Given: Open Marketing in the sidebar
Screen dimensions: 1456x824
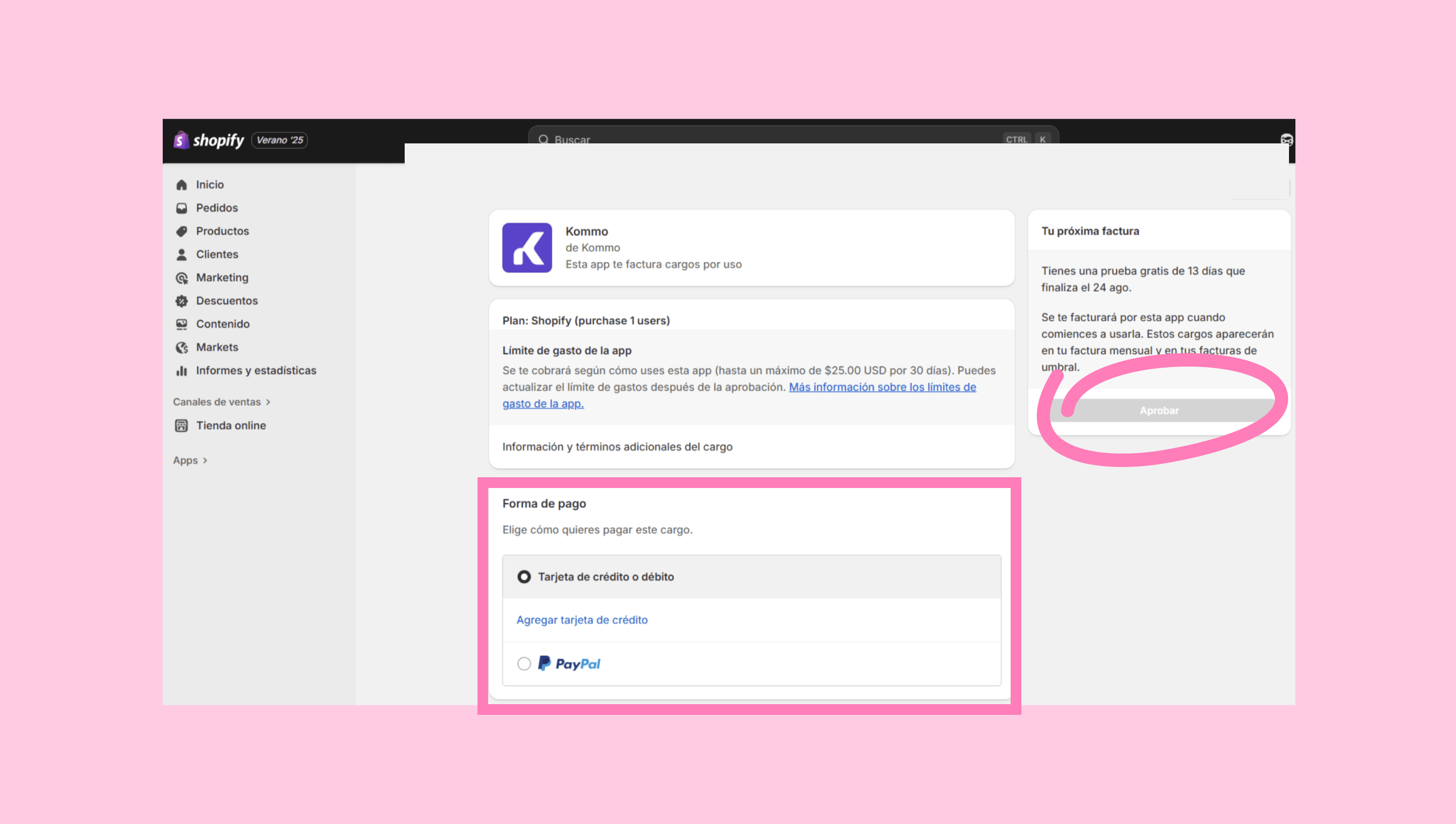Looking at the screenshot, I should tap(223, 277).
